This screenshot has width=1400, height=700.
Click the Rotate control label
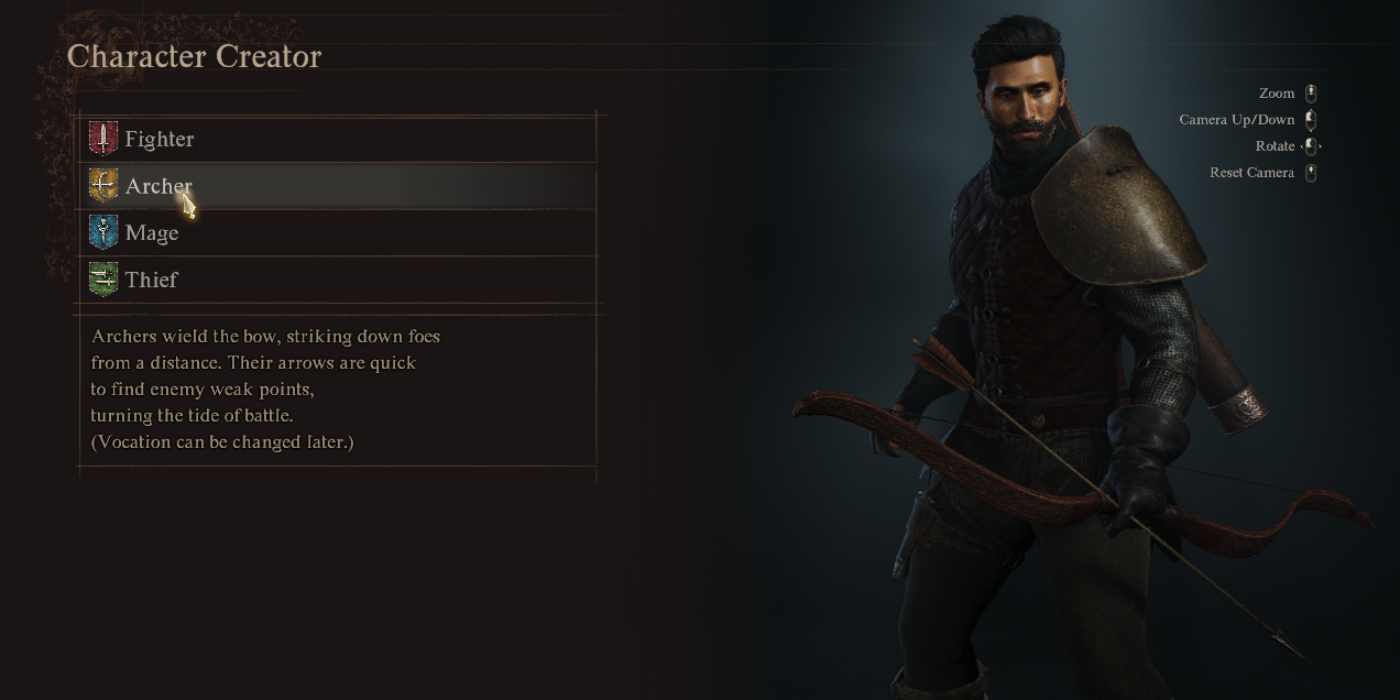pos(1275,146)
